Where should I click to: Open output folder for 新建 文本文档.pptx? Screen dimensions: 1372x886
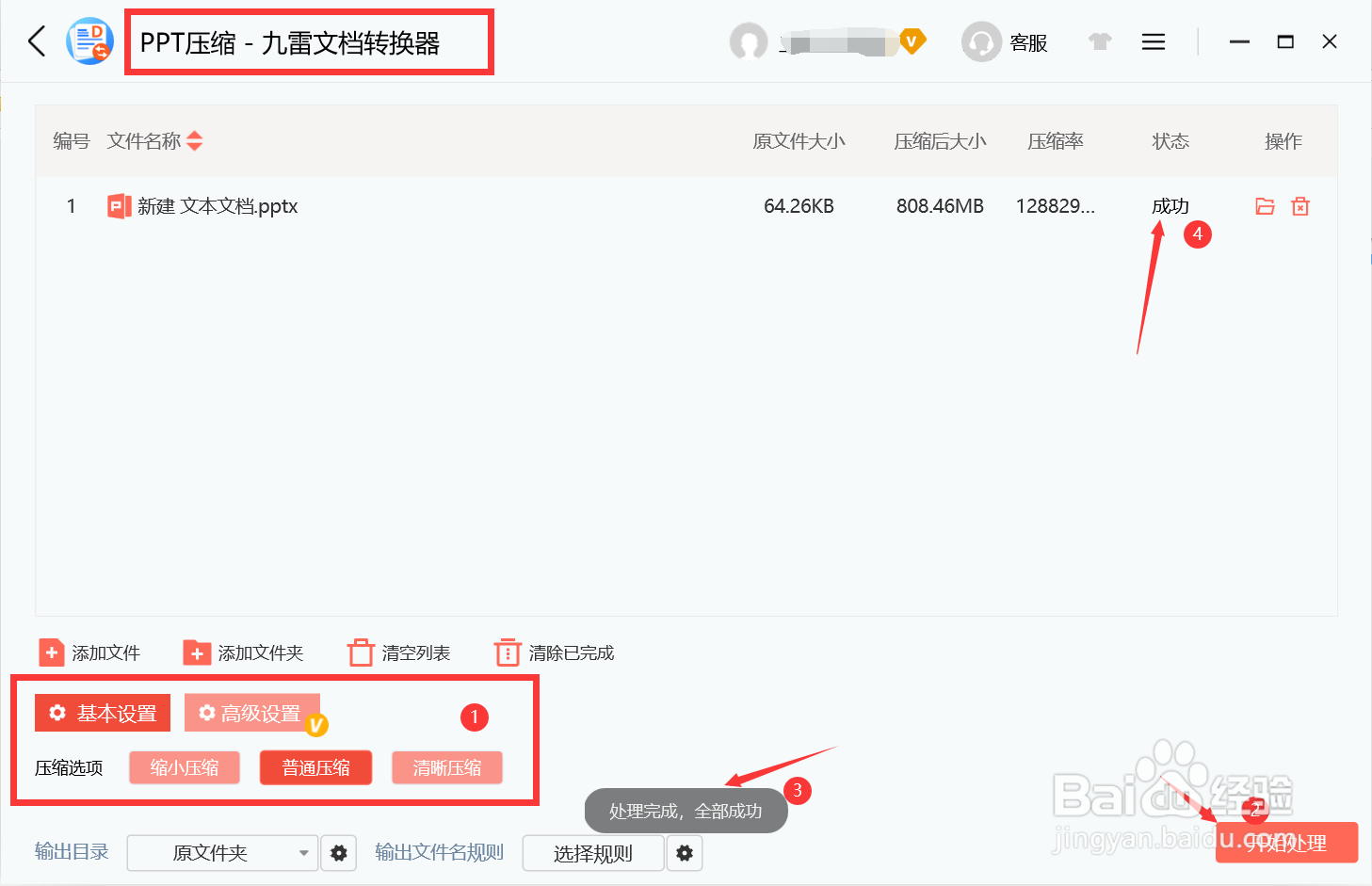pyautogui.click(x=1265, y=206)
